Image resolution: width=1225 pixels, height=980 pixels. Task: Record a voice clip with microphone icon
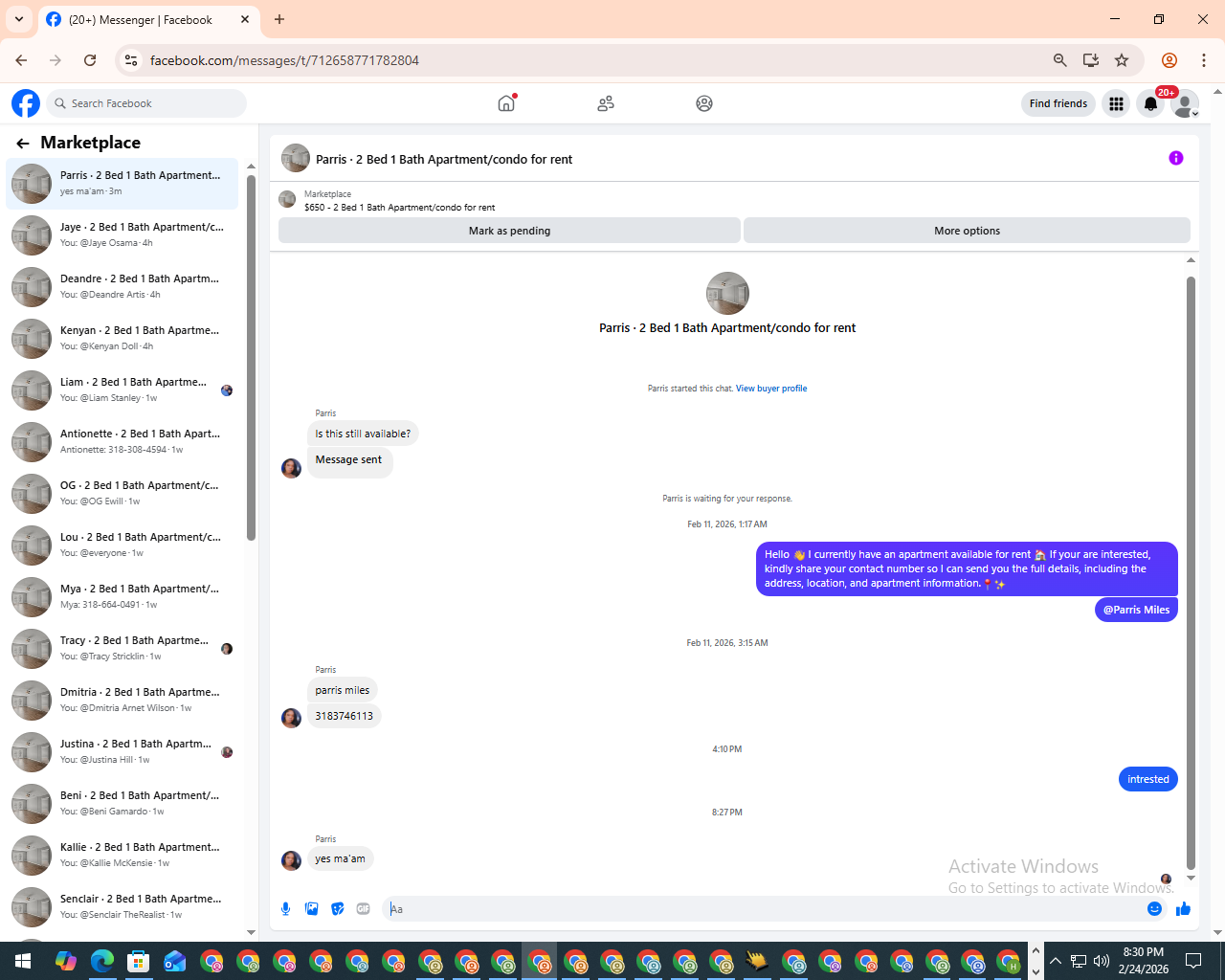pos(285,908)
